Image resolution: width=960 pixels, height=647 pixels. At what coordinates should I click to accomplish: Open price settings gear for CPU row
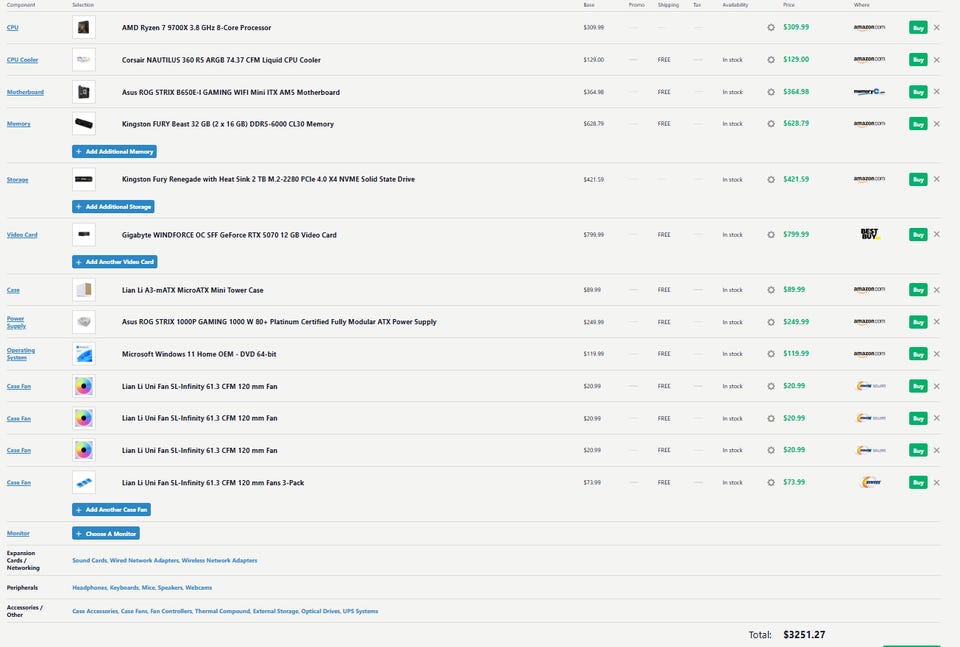771,28
